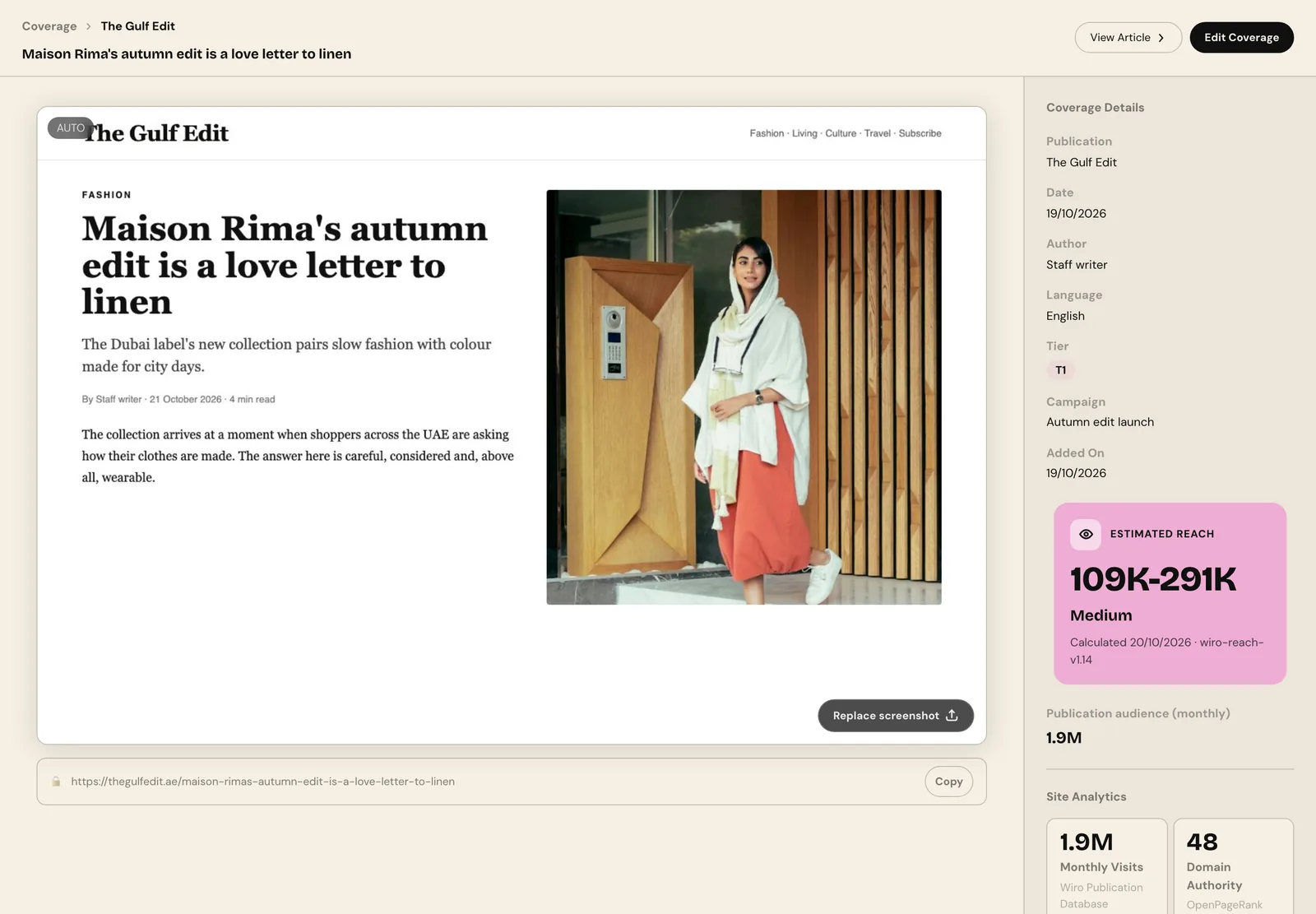
Task: Click the Edit Coverage button
Action: pos(1241,38)
